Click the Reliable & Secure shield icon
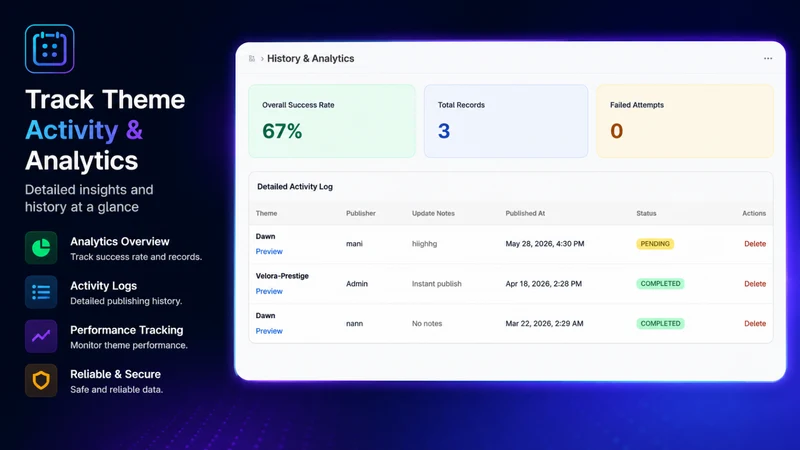The image size is (800, 450). (41, 381)
